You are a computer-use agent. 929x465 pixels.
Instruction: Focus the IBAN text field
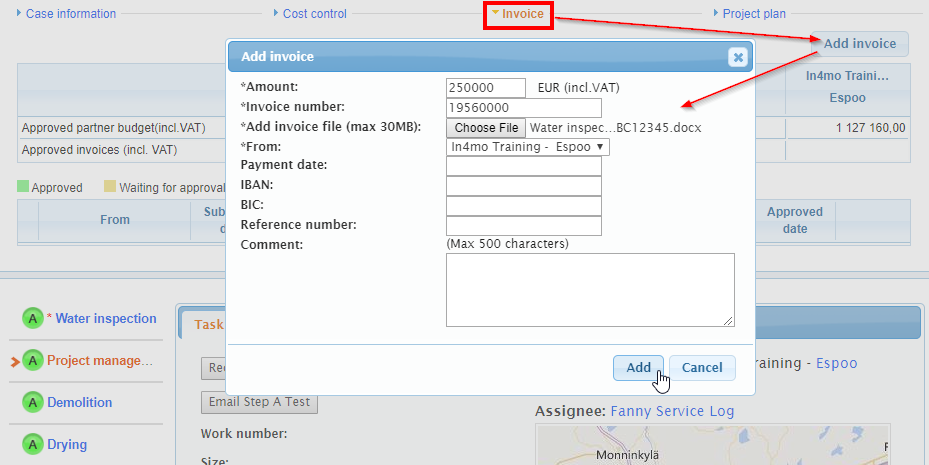pos(523,186)
